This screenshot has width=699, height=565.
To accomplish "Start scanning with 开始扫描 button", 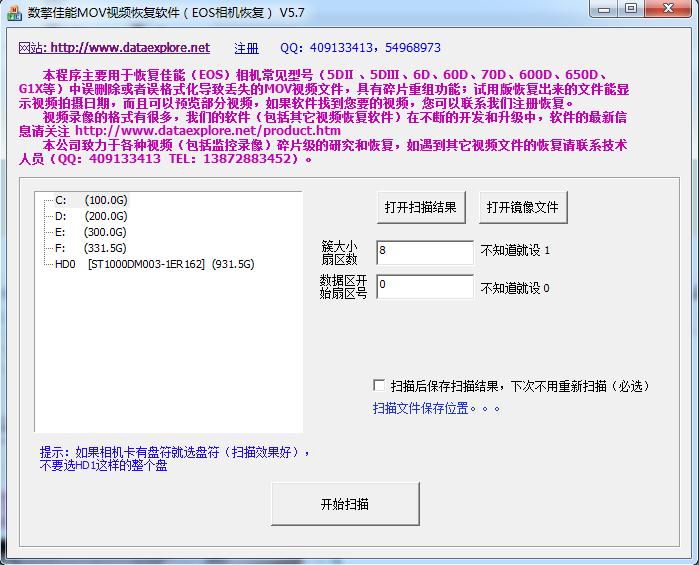I will tap(345, 504).
